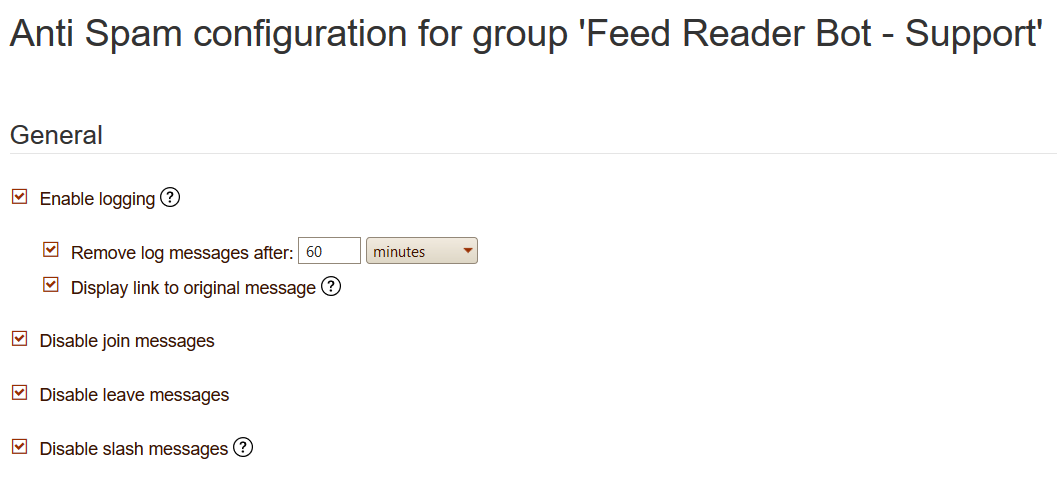Open the minutes time unit dropdown
Screen dimensions: 1057x485
421,251
